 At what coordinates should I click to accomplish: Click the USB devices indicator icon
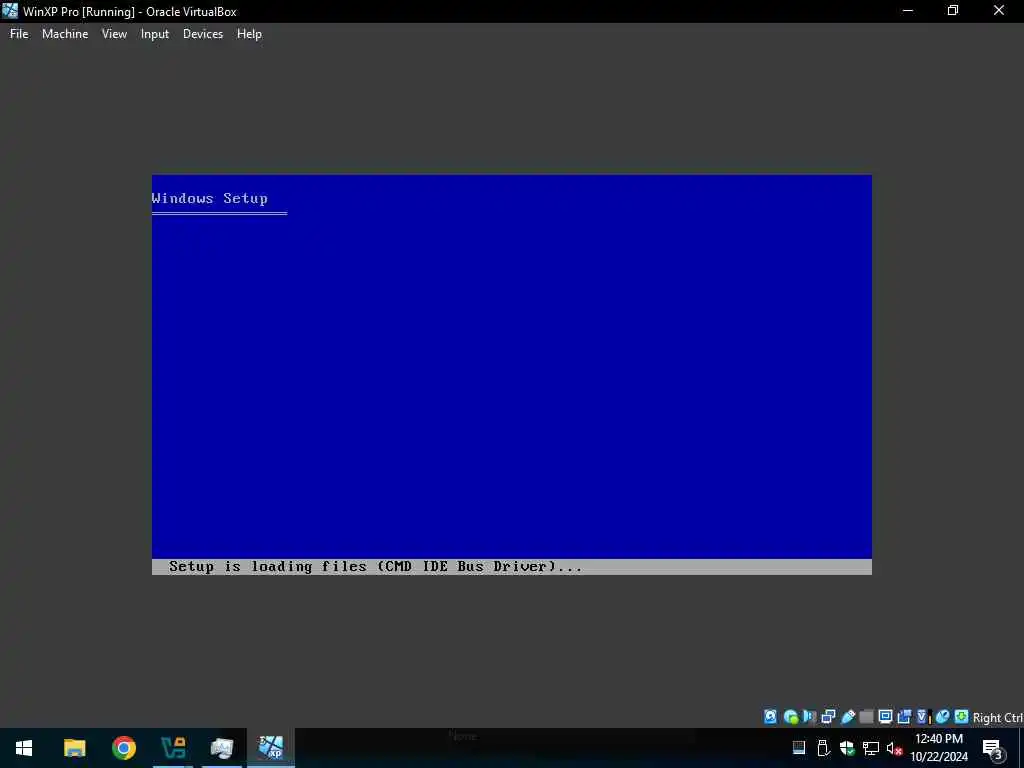click(x=848, y=717)
